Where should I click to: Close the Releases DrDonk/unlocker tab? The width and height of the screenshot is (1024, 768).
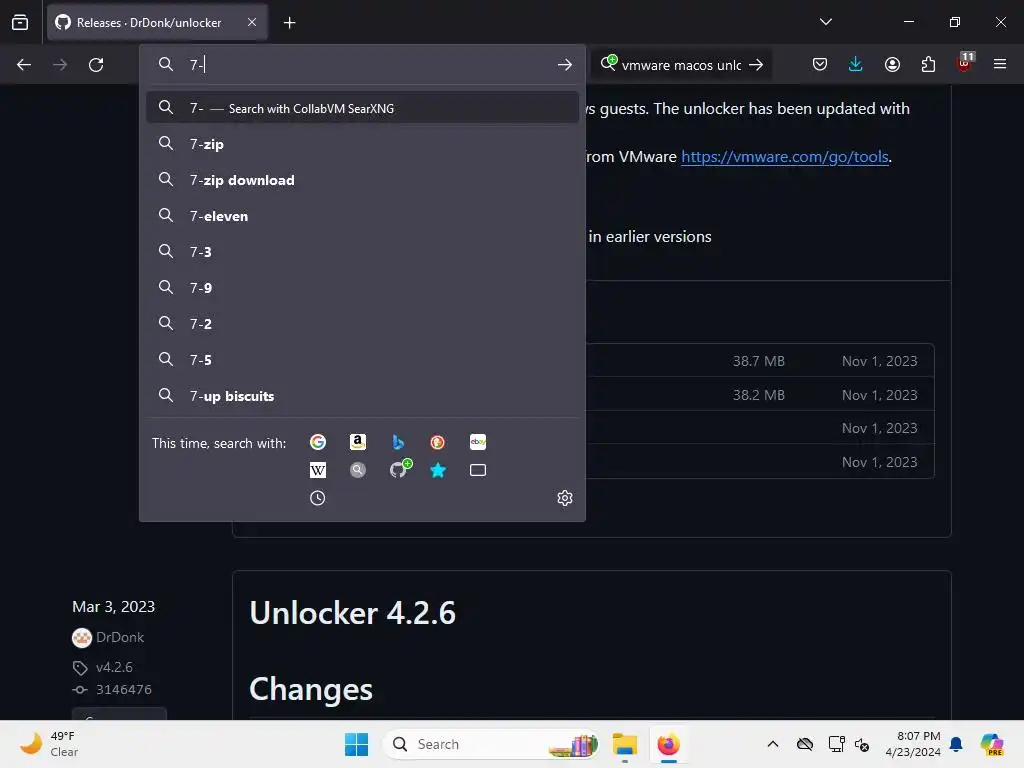pos(252,22)
